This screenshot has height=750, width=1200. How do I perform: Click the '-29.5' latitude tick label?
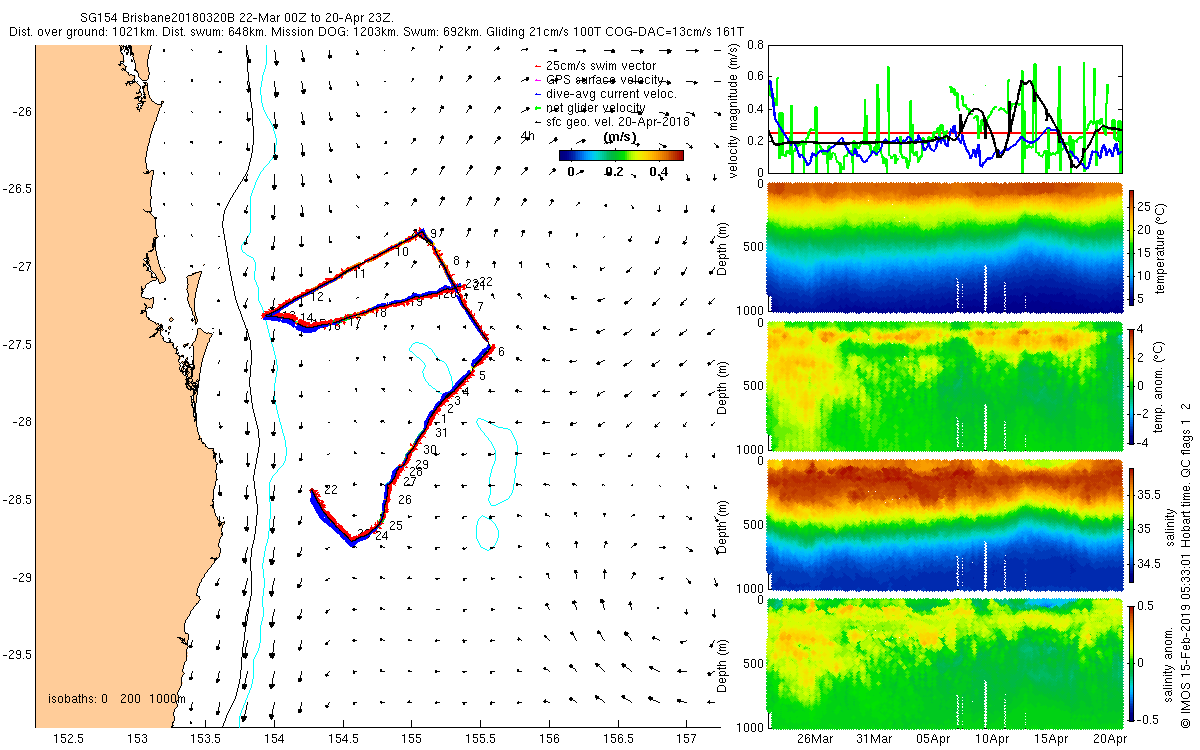[17, 655]
